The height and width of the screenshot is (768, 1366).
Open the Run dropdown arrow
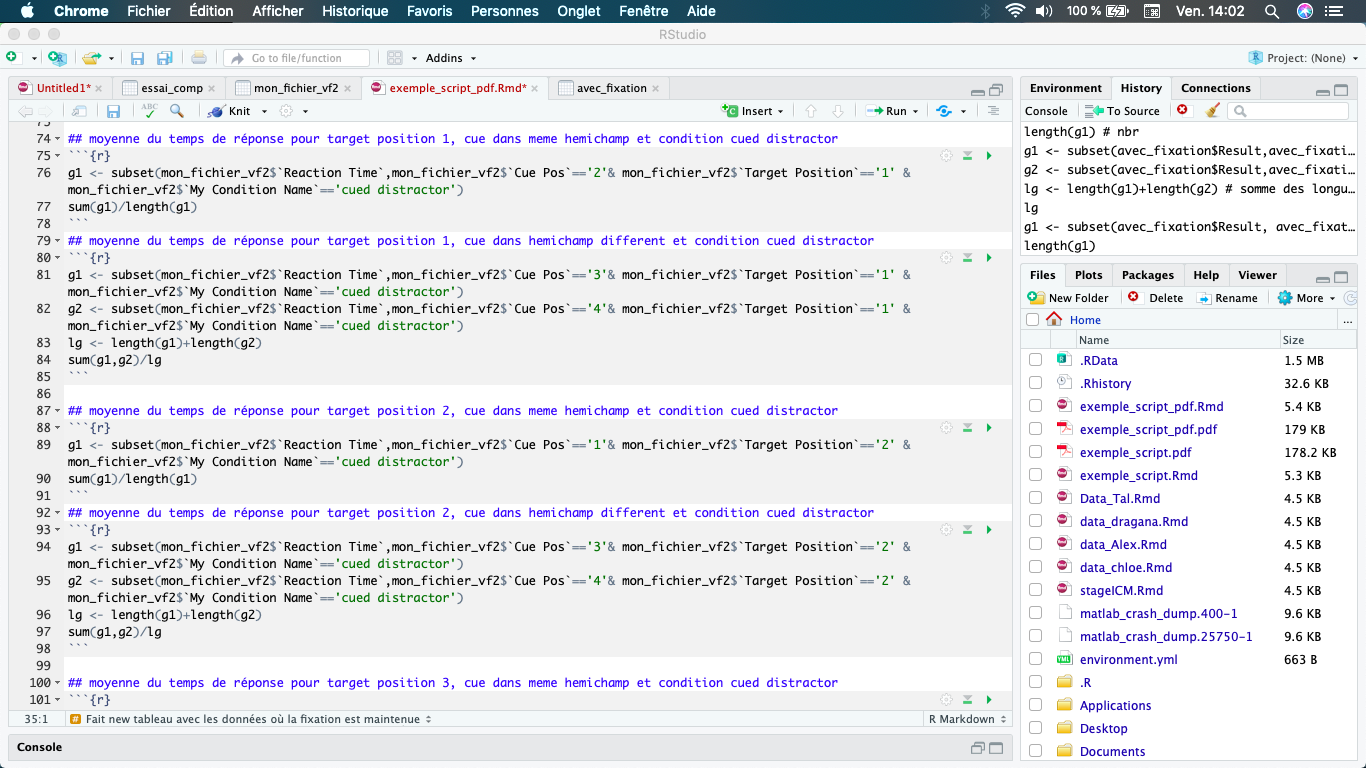(x=917, y=111)
